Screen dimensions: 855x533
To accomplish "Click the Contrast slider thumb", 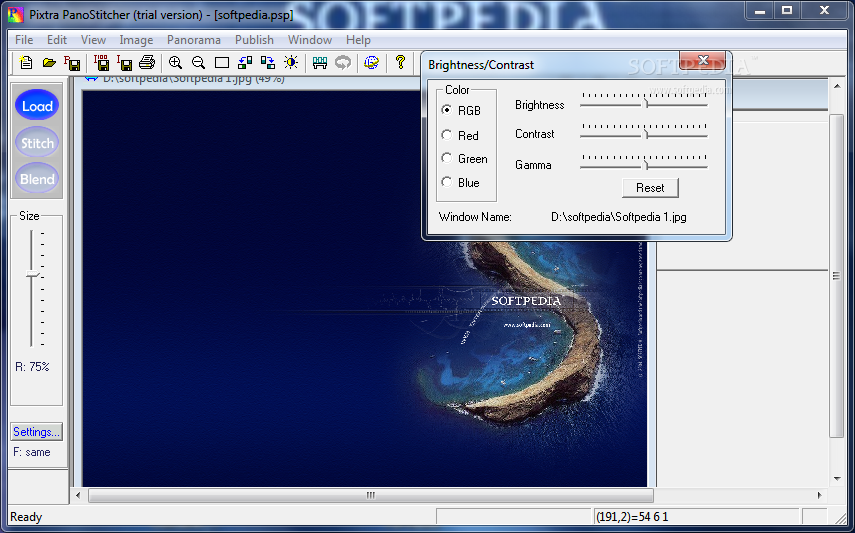I will click(x=646, y=134).
